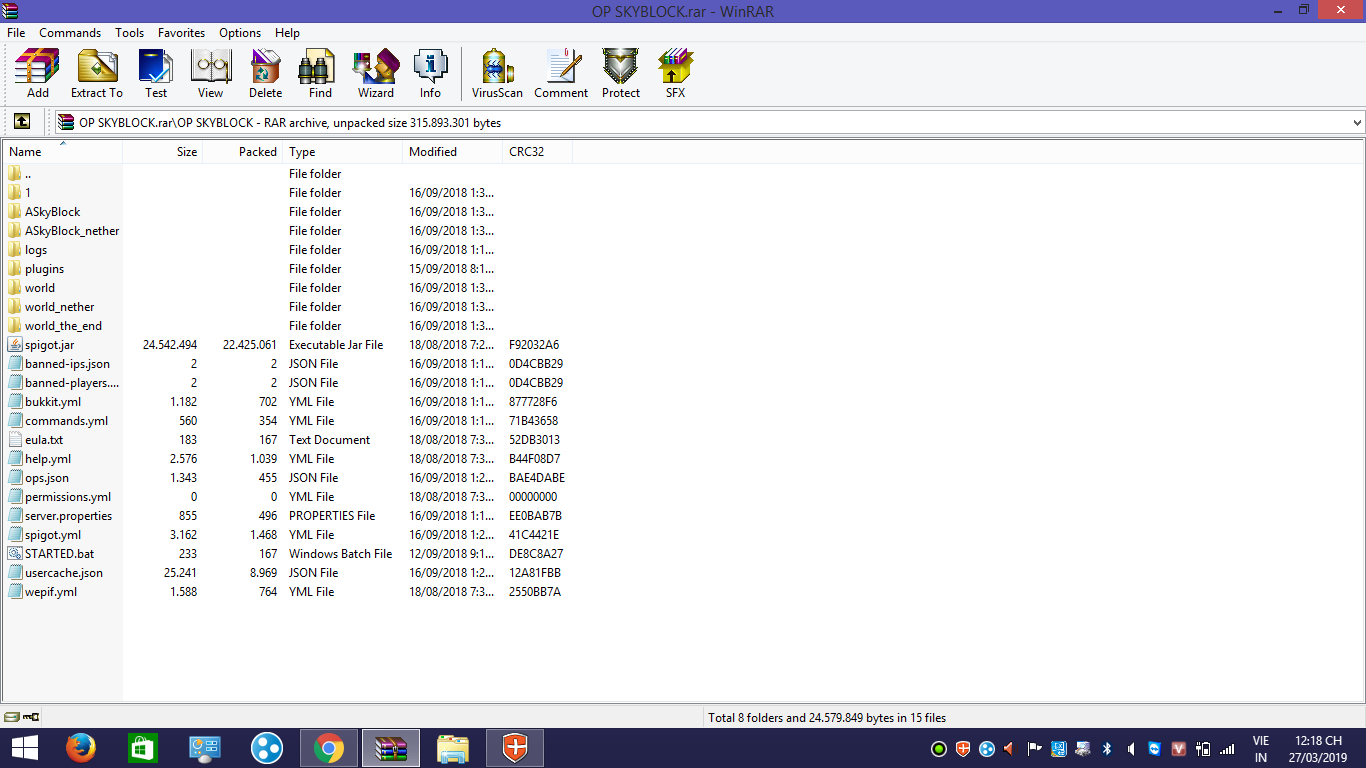The height and width of the screenshot is (768, 1366).
Task: Click the Protect archive icon
Action: point(621,74)
